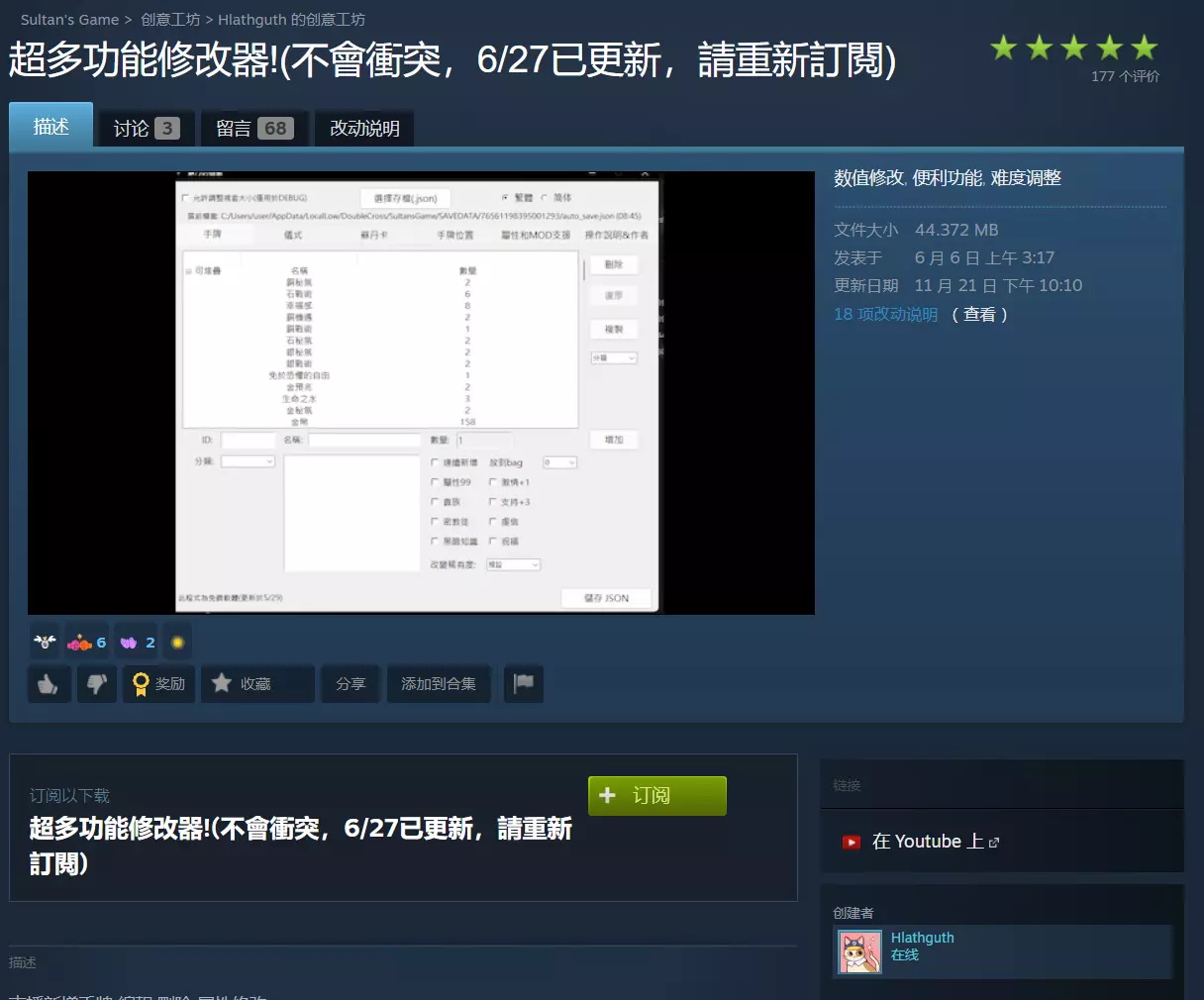Click the file size value 44.372 MB
Viewport: 1204px width, 1000px height.
956,230
